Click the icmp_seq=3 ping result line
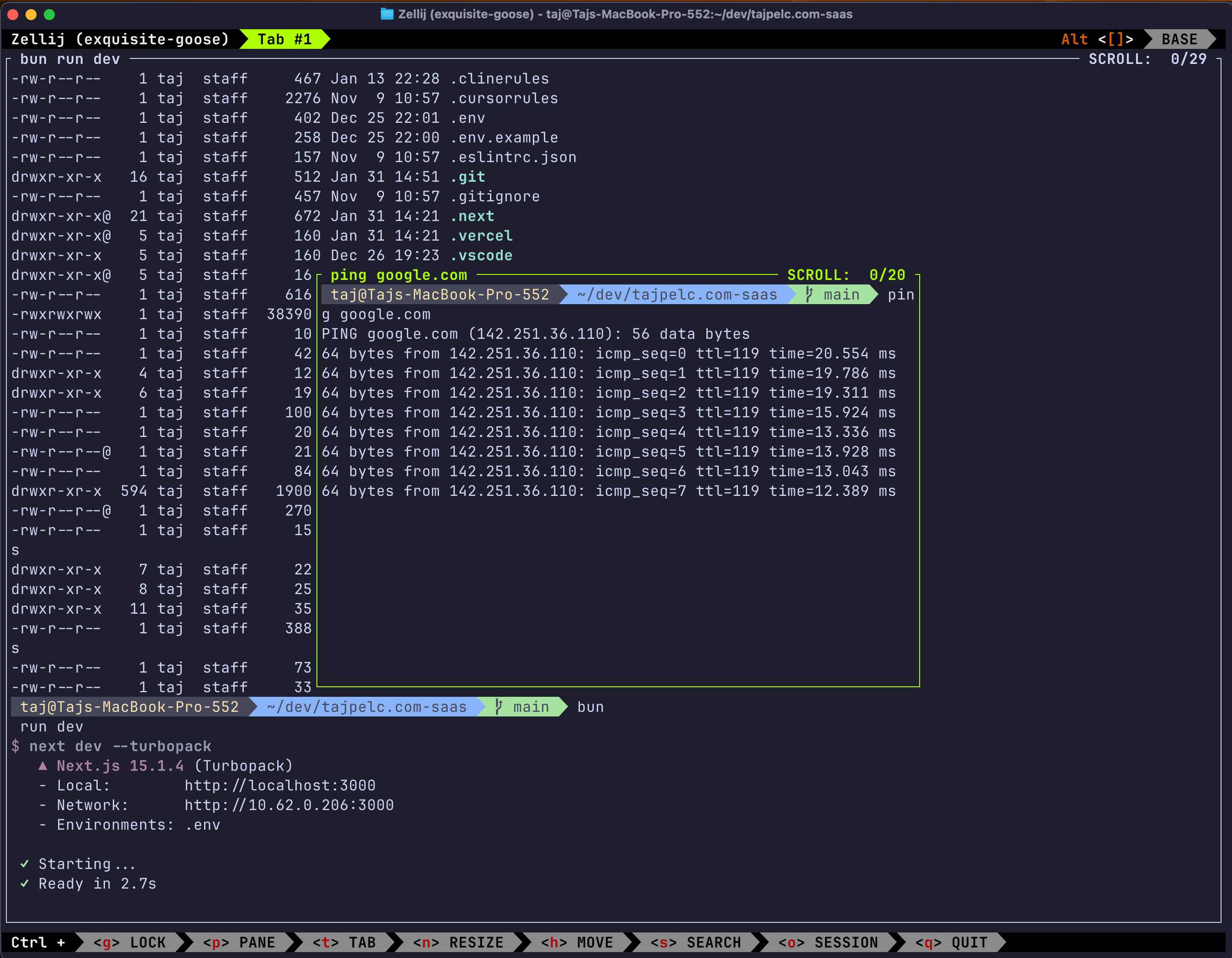 coord(609,412)
